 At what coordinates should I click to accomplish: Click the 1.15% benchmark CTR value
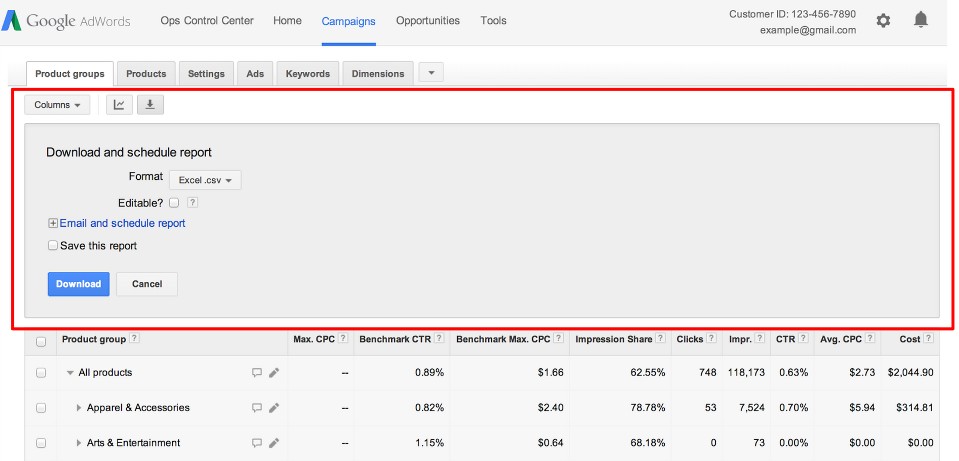click(428, 443)
